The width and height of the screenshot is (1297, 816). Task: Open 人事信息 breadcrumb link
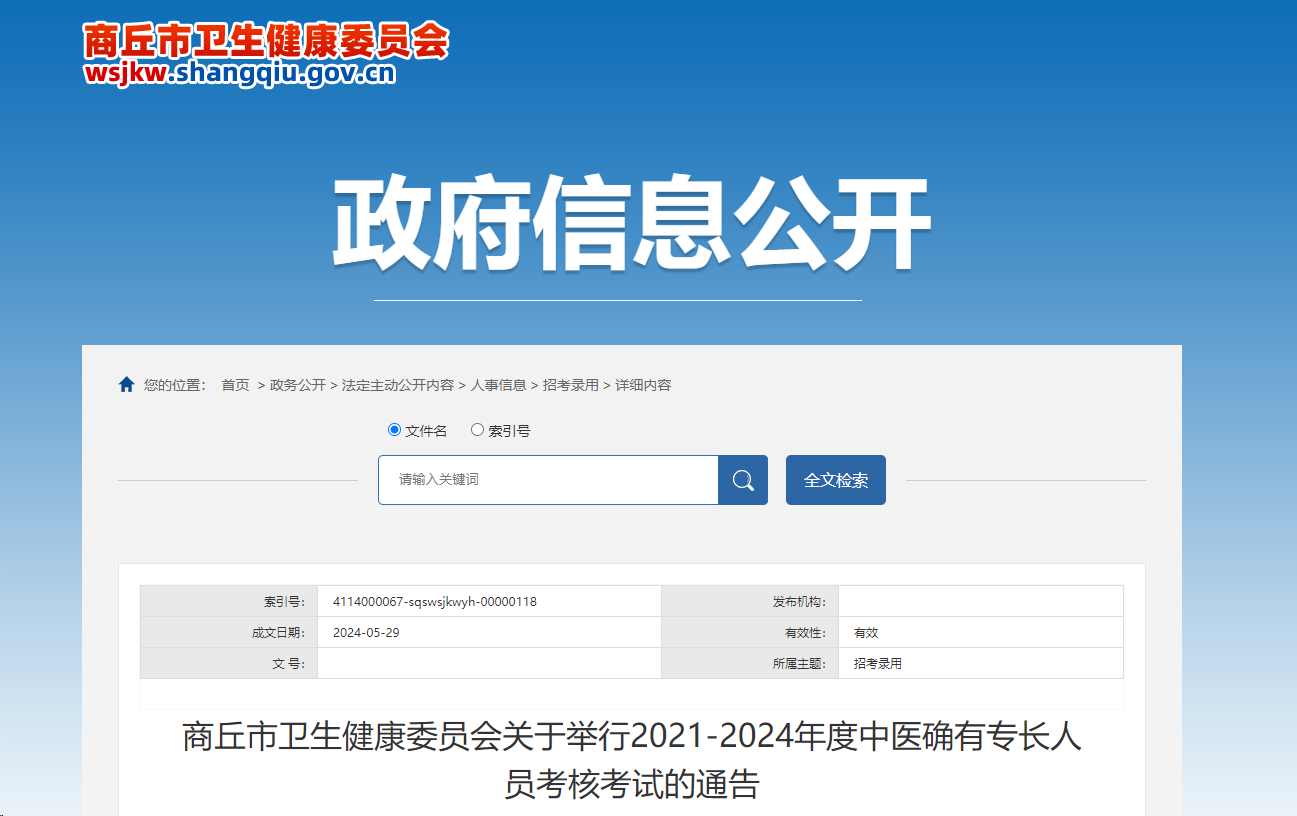[499, 385]
